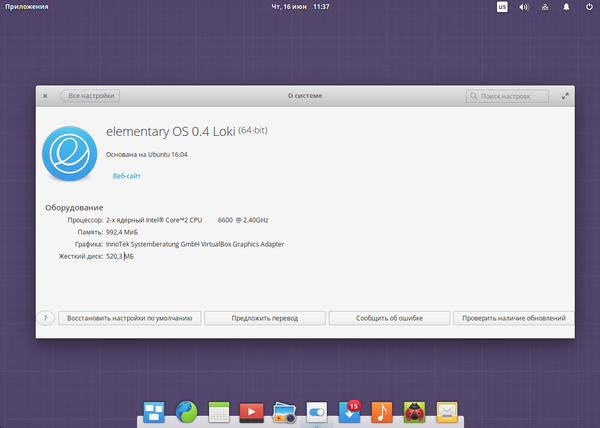Open AppCenter with 15 updates badge
The height and width of the screenshot is (428, 600).
point(349,411)
